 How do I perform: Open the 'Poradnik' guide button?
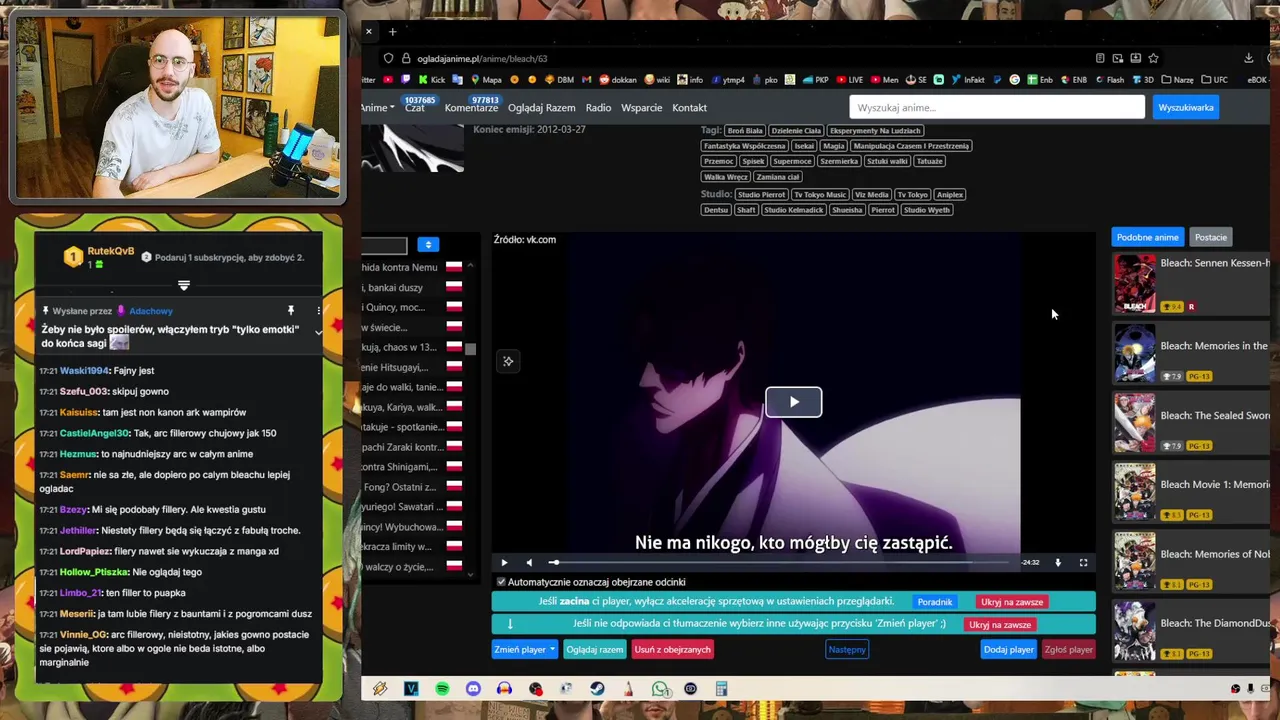pyautogui.click(x=934, y=602)
